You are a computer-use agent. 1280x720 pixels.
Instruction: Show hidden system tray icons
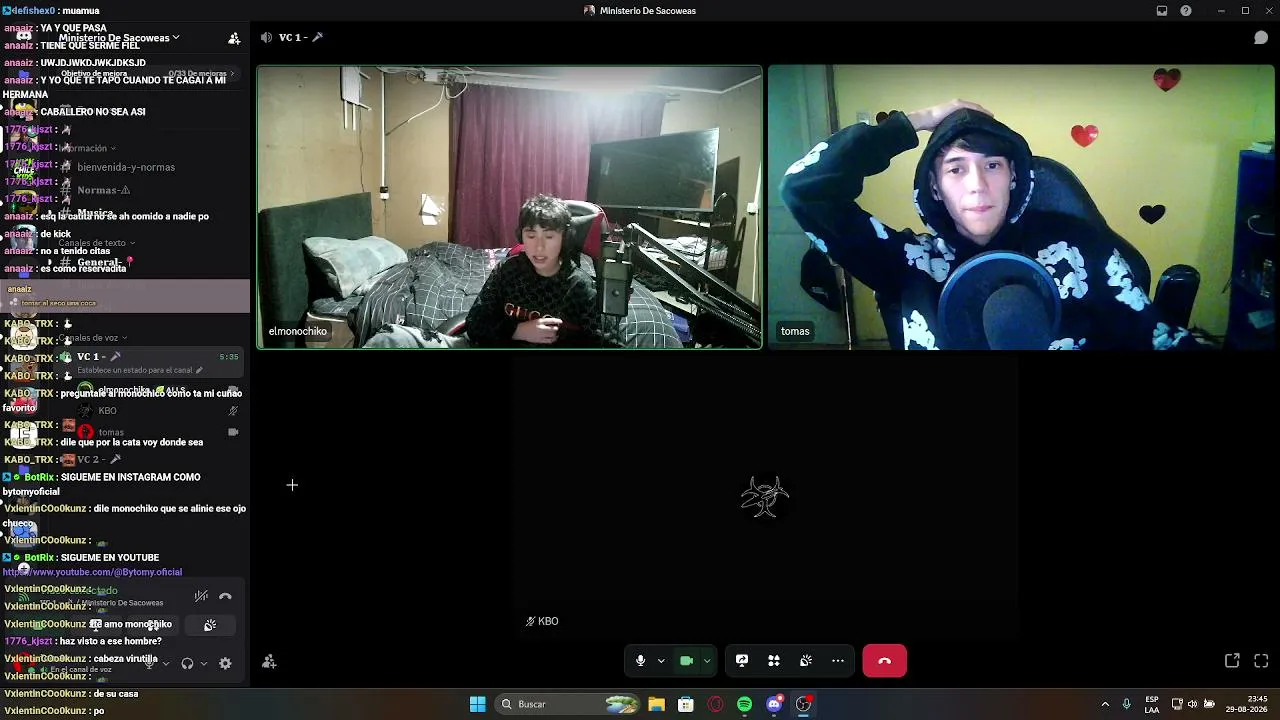[x=1105, y=704]
